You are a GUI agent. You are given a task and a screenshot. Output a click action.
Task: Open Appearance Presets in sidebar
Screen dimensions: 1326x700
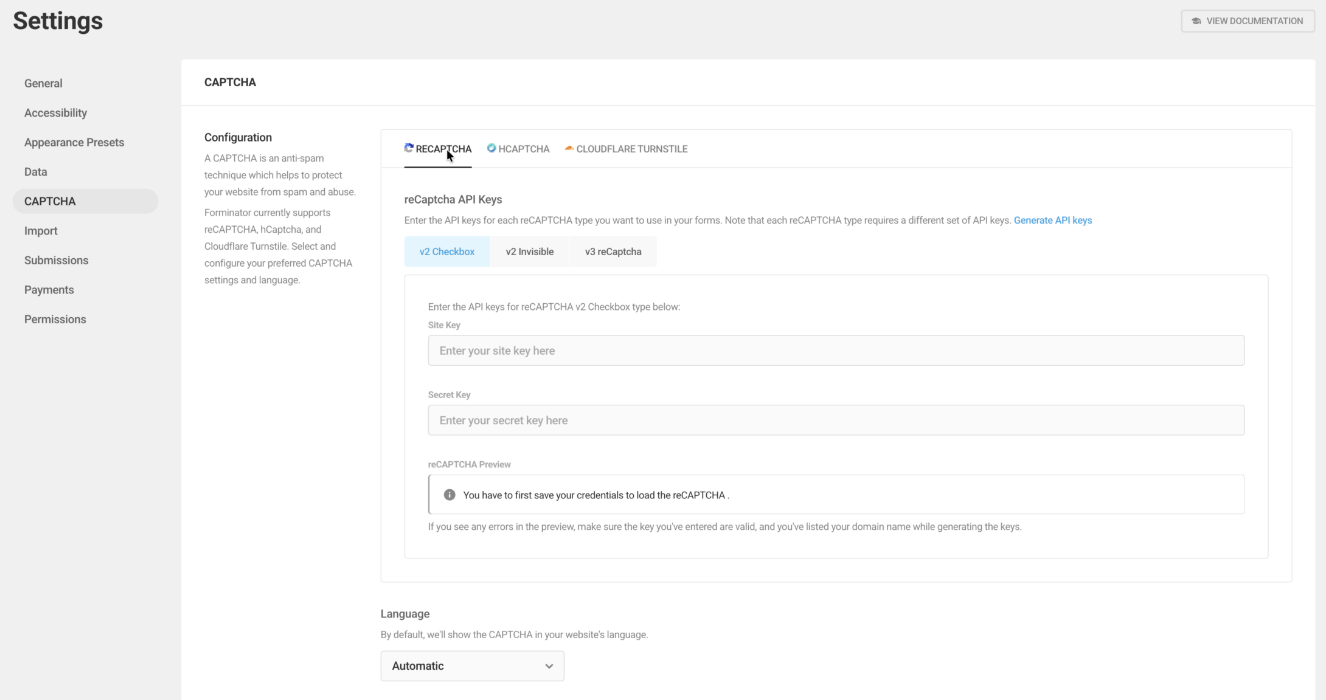74,143
